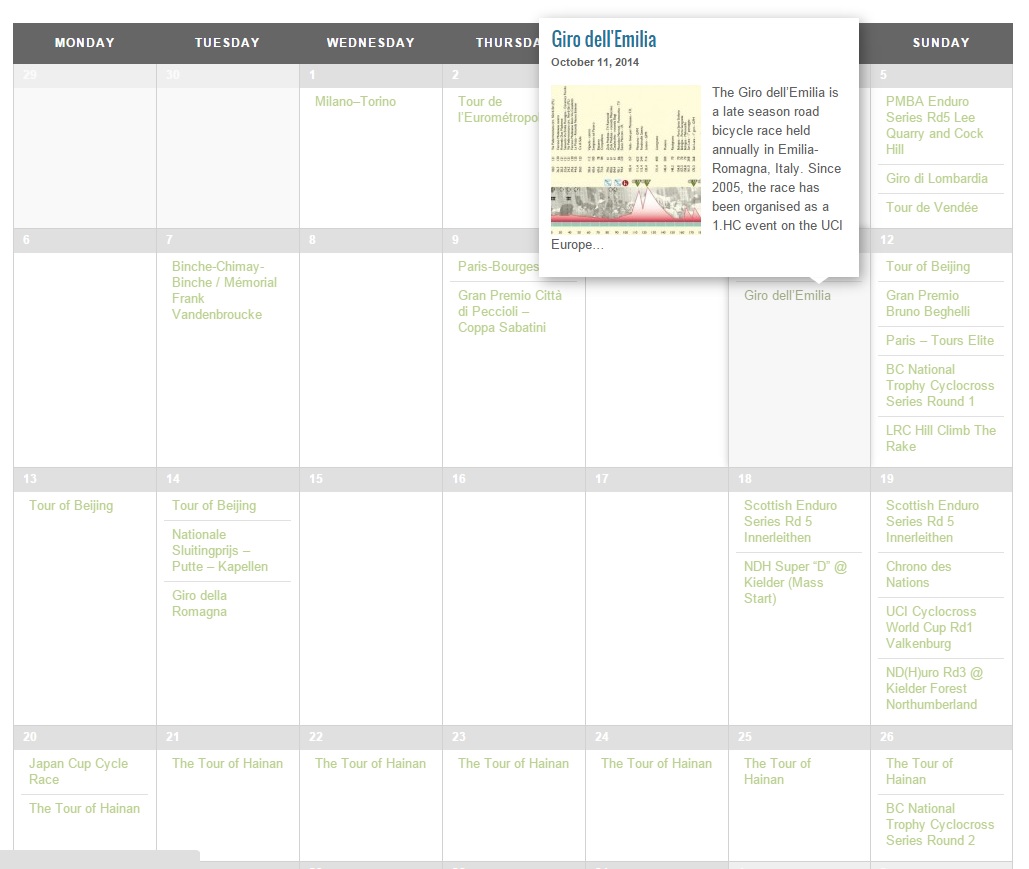
Task: Open the Chrono des Nations event
Action: (918, 574)
